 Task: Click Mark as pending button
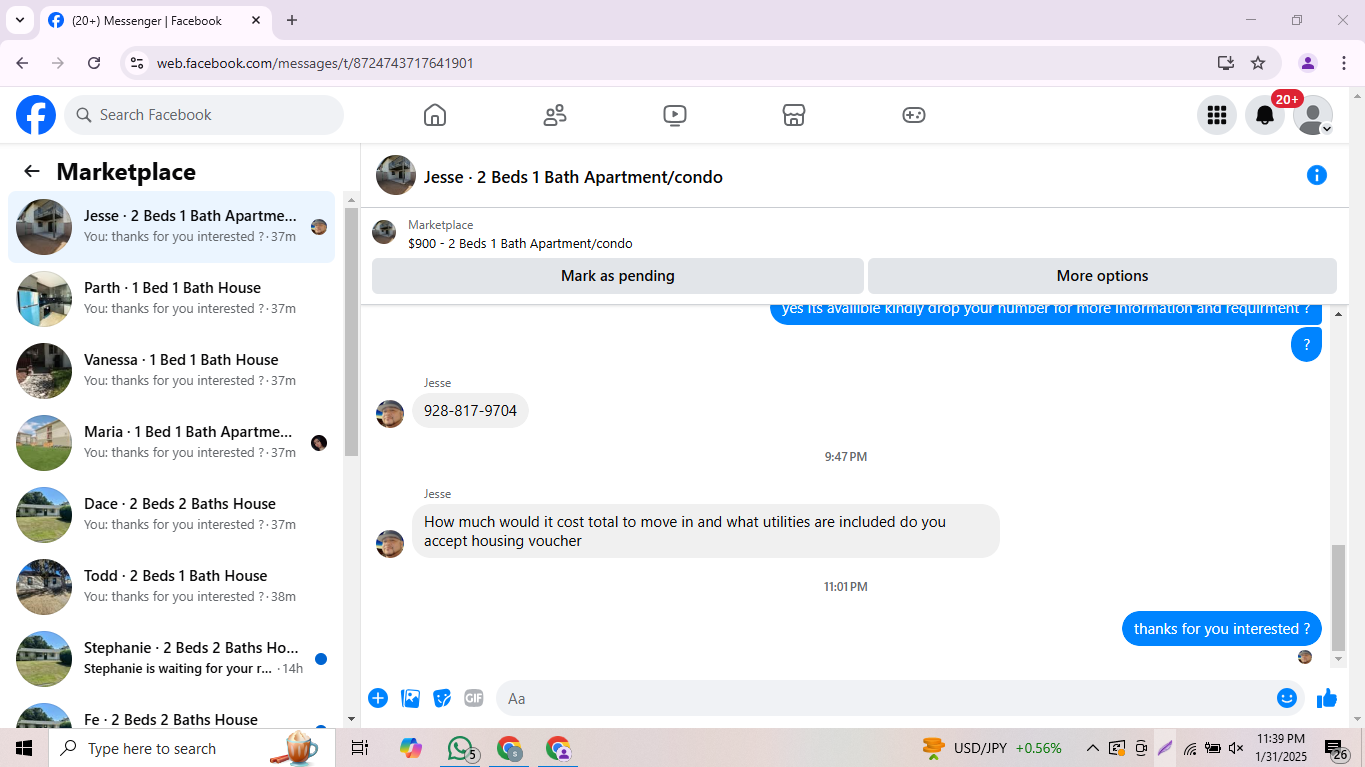click(618, 276)
